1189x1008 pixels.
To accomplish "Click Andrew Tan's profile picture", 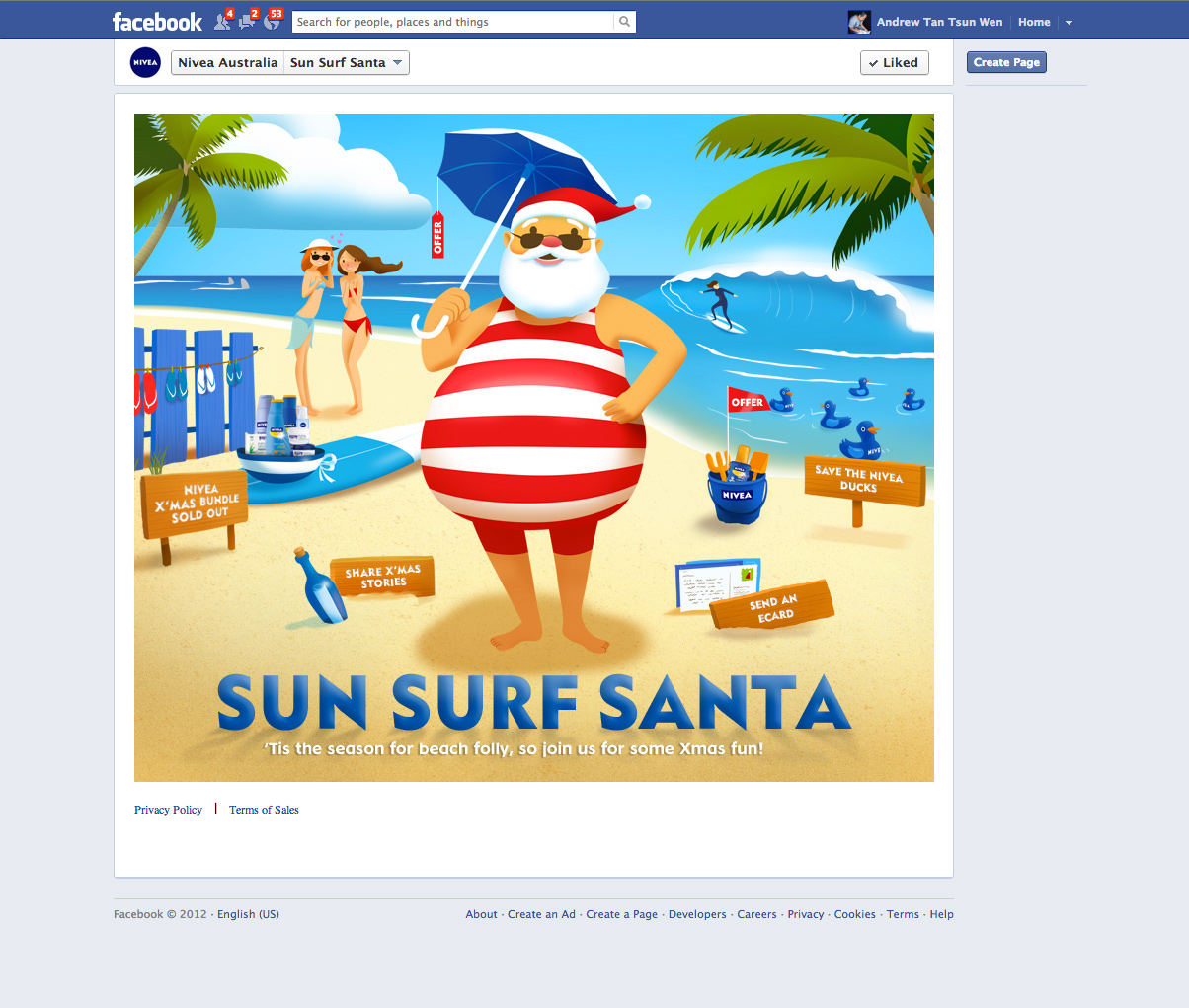I will tap(859, 22).
